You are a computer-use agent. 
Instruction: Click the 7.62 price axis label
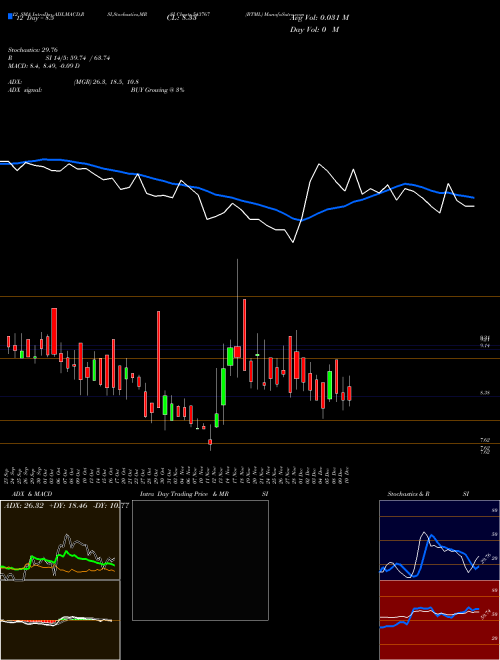pyautogui.click(x=485, y=440)
